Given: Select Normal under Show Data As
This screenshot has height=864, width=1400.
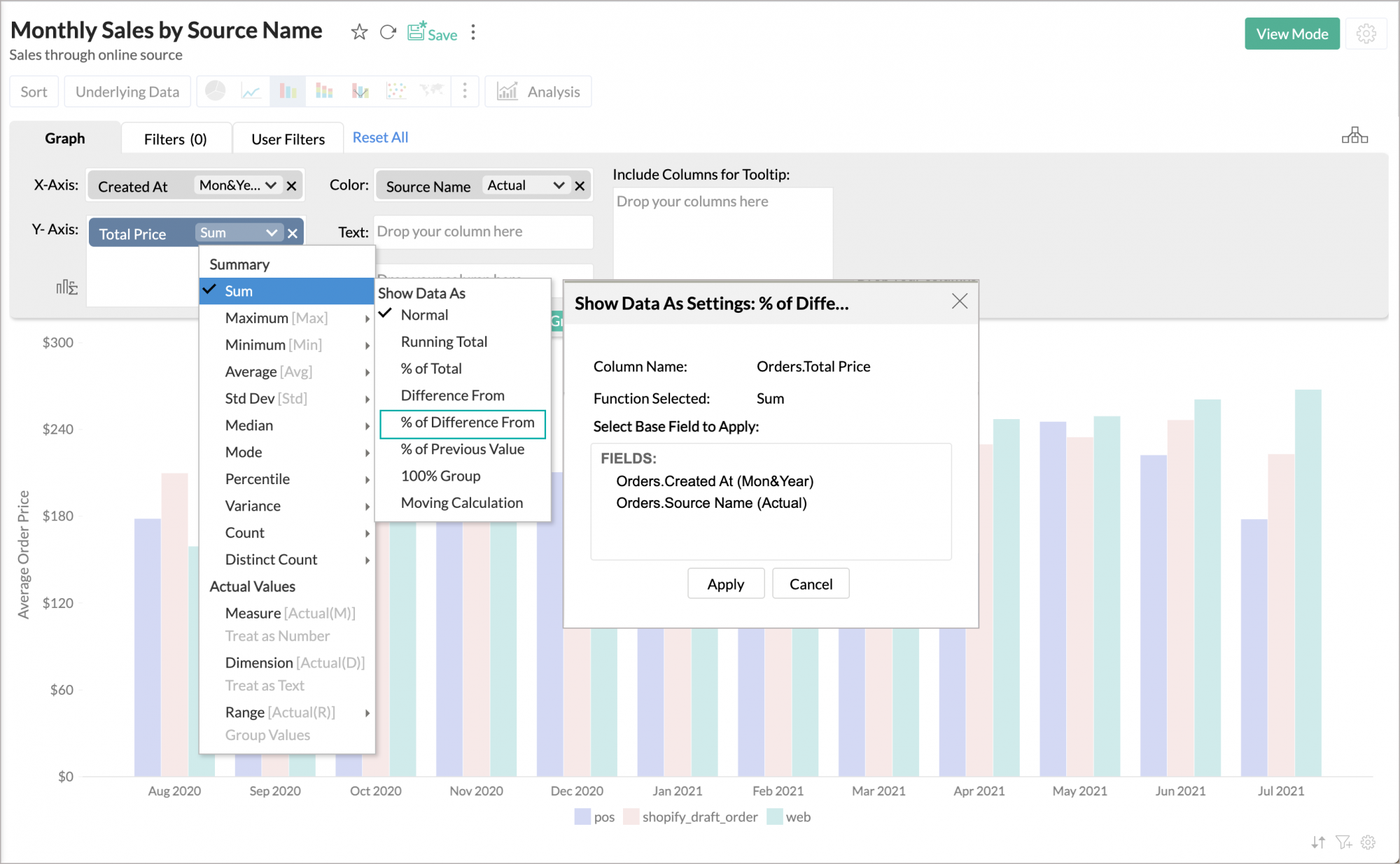Looking at the screenshot, I should [425, 315].
